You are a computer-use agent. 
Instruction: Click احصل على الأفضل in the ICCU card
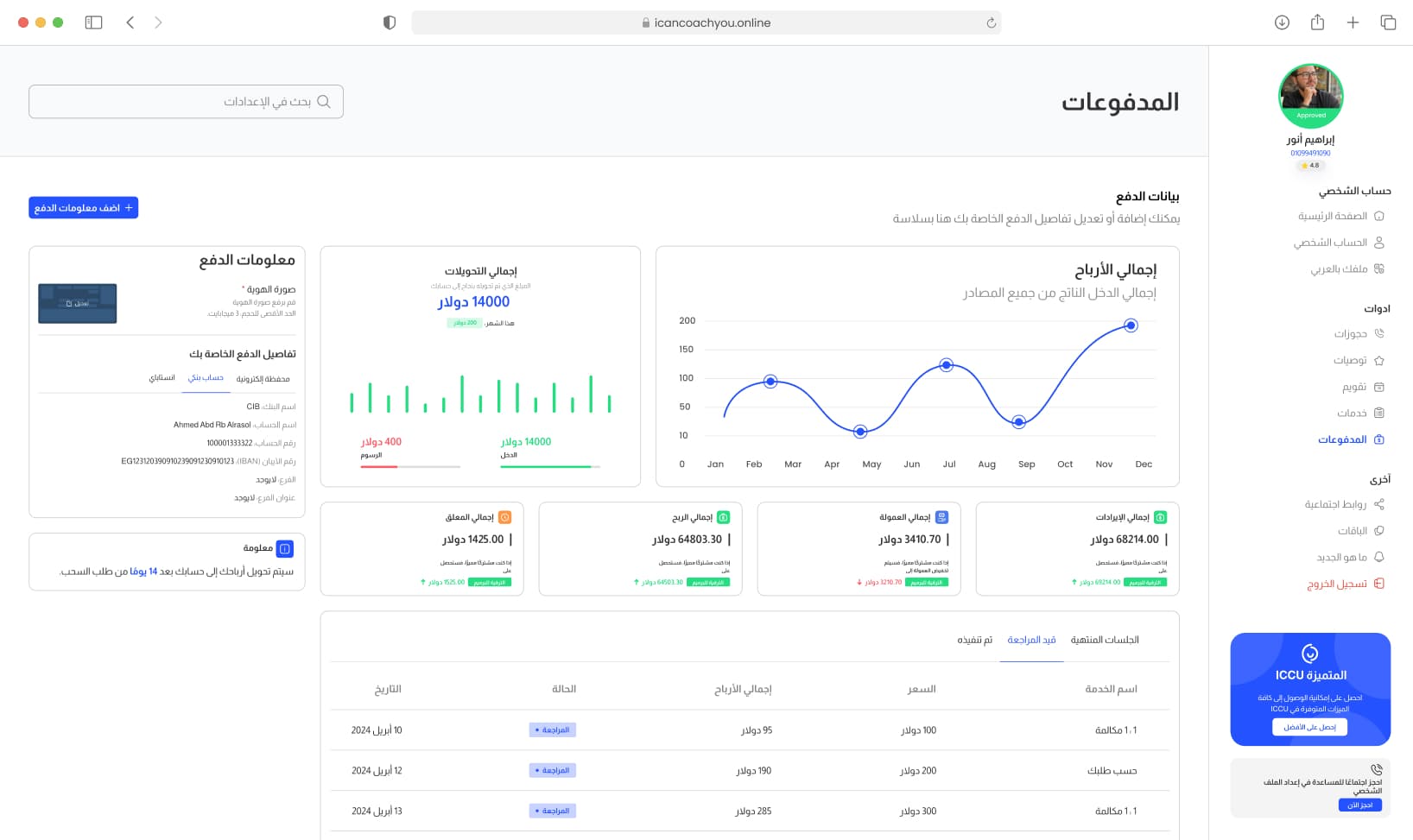click(x=1309, y=726)
